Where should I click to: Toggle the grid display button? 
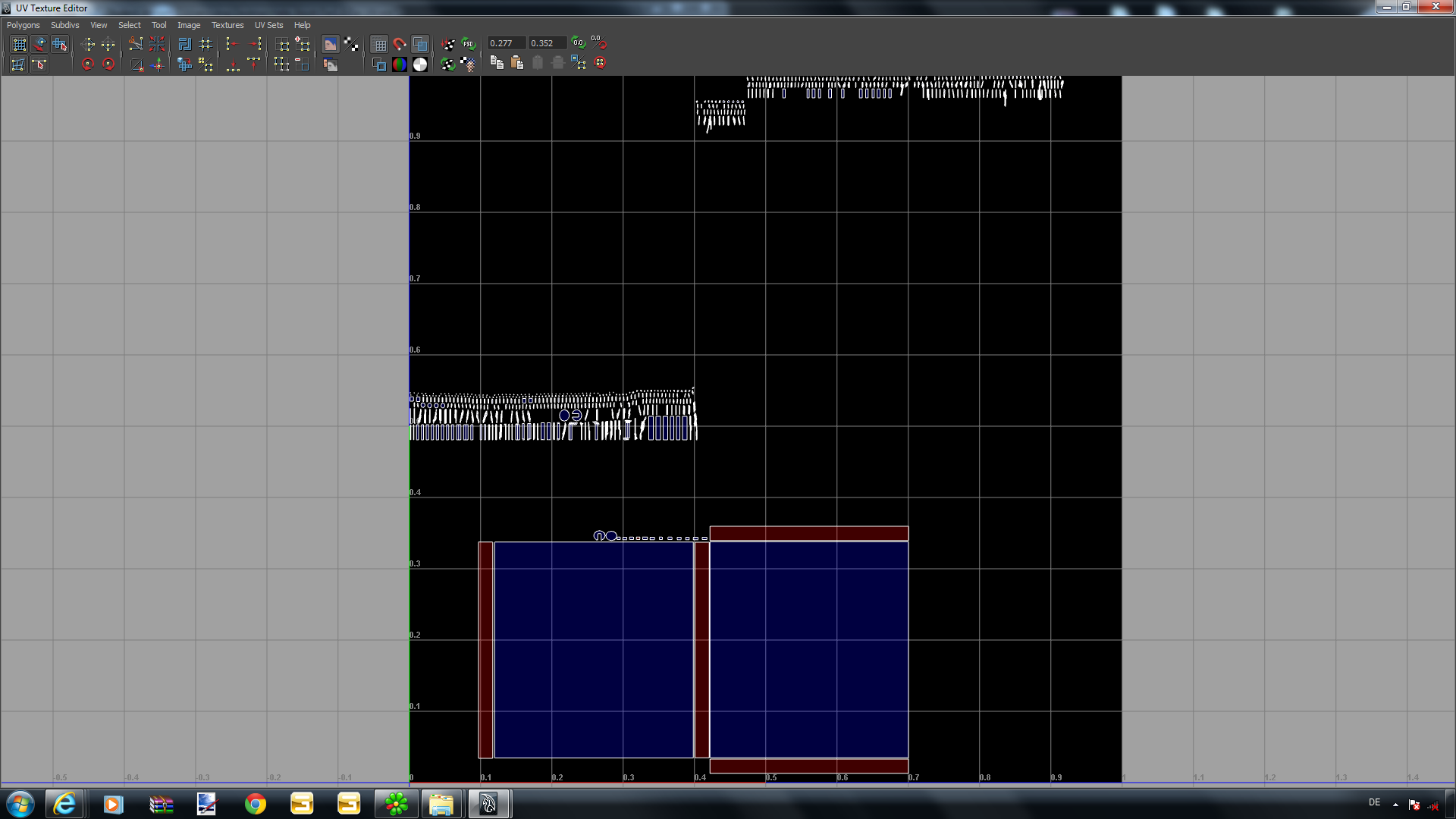[379, 44]
